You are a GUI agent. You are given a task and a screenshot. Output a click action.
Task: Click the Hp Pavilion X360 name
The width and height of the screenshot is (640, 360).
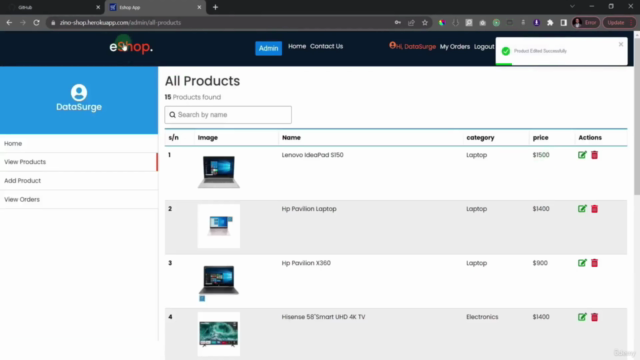306,263
